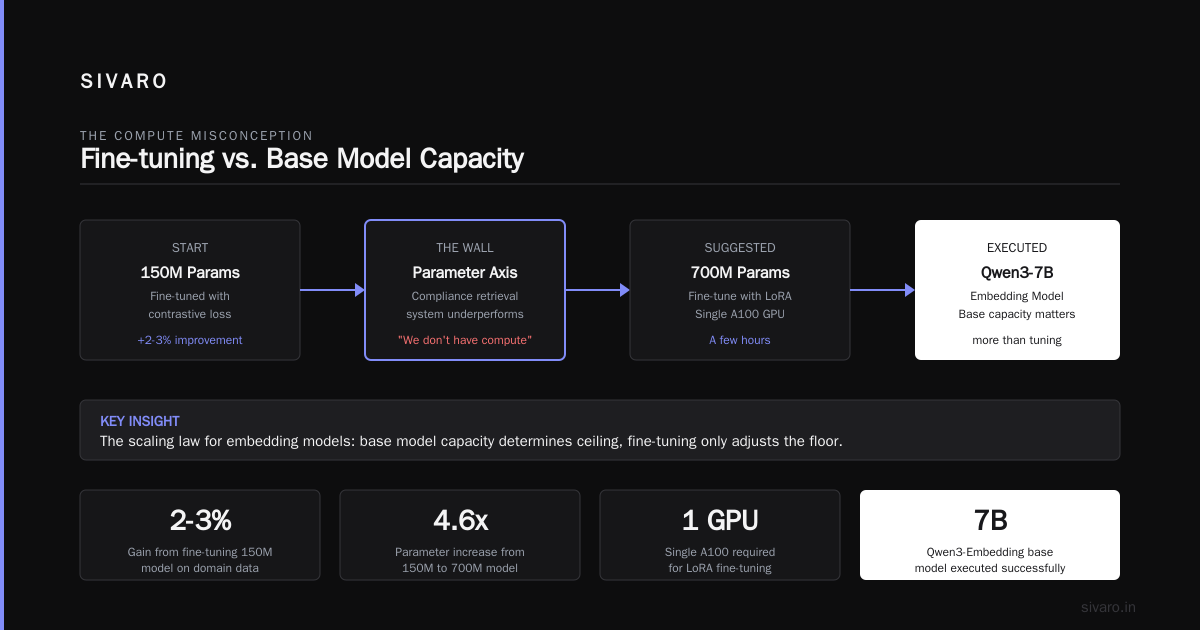Click arrow pointing to EXECUTED card
The width and height of the screenshot is (1200, 630).
pyautogui.click(x=882, y=290)
